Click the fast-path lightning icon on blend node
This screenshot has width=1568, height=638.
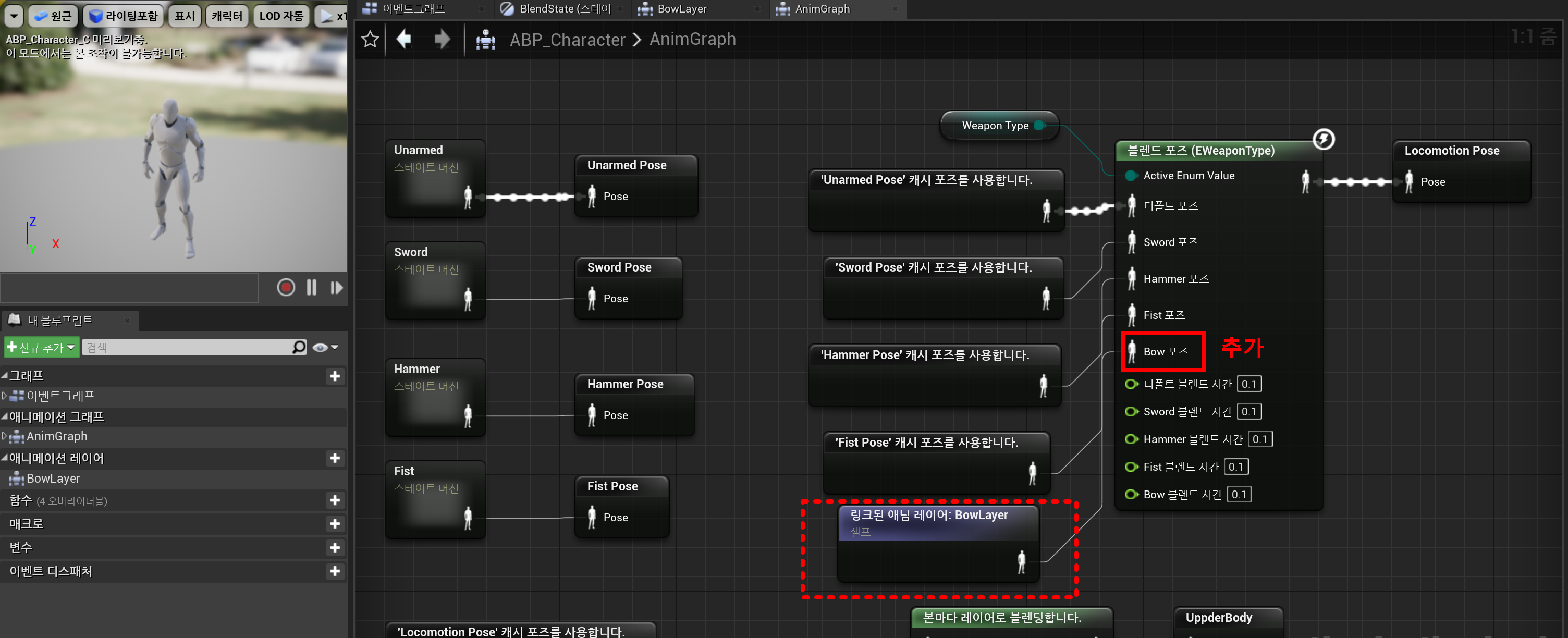coord(1324,139)
